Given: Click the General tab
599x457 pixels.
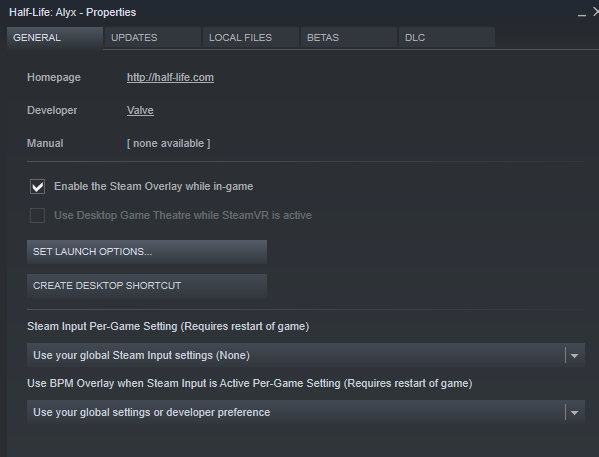Looking at the screenshot, I should coord(55,37).
